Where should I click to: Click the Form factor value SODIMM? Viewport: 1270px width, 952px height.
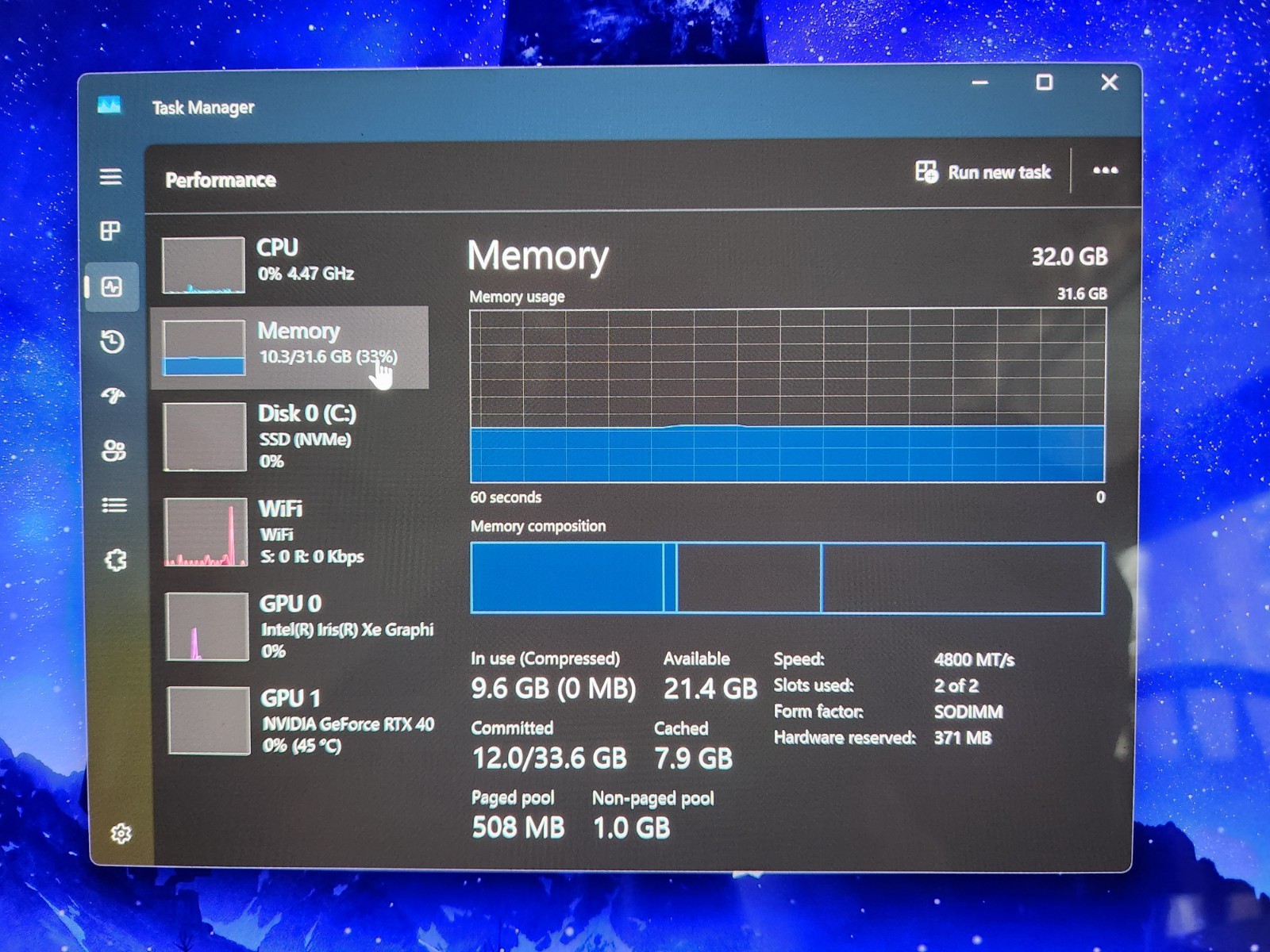coord(968,712)
